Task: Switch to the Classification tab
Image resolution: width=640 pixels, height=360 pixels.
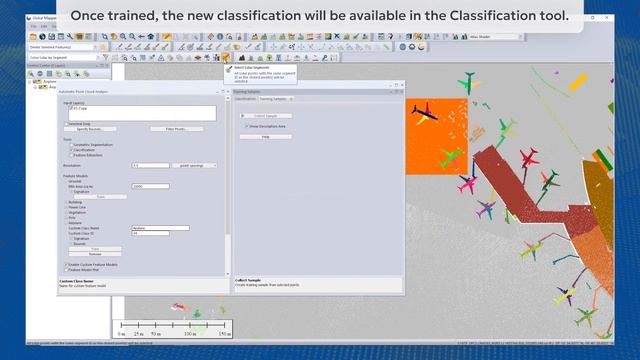Action: click(x=245, y=99)
